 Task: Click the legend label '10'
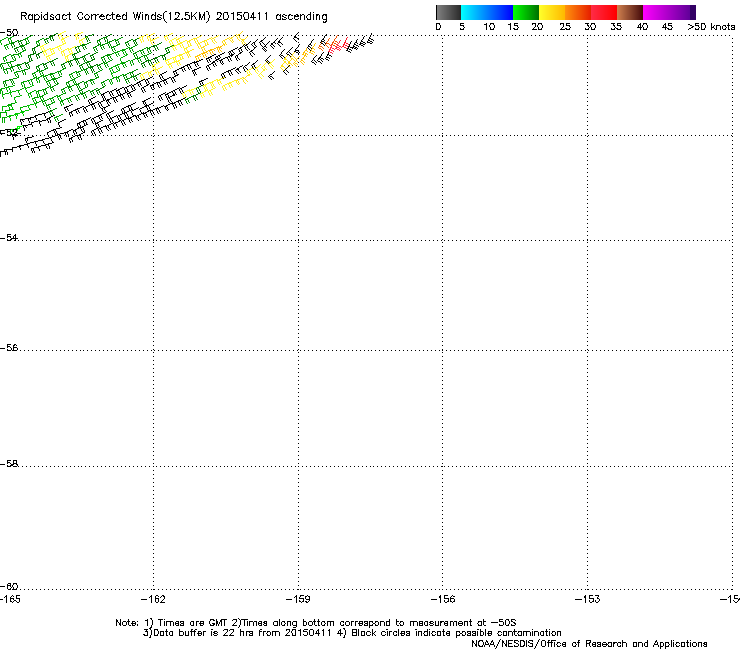tap(489, 27)
